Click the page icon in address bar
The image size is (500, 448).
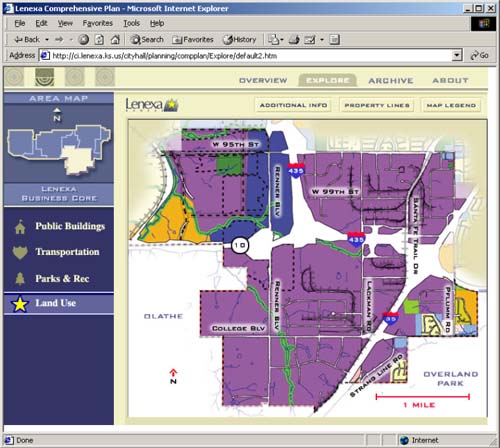pyautogui.click(x=45, y=55)
